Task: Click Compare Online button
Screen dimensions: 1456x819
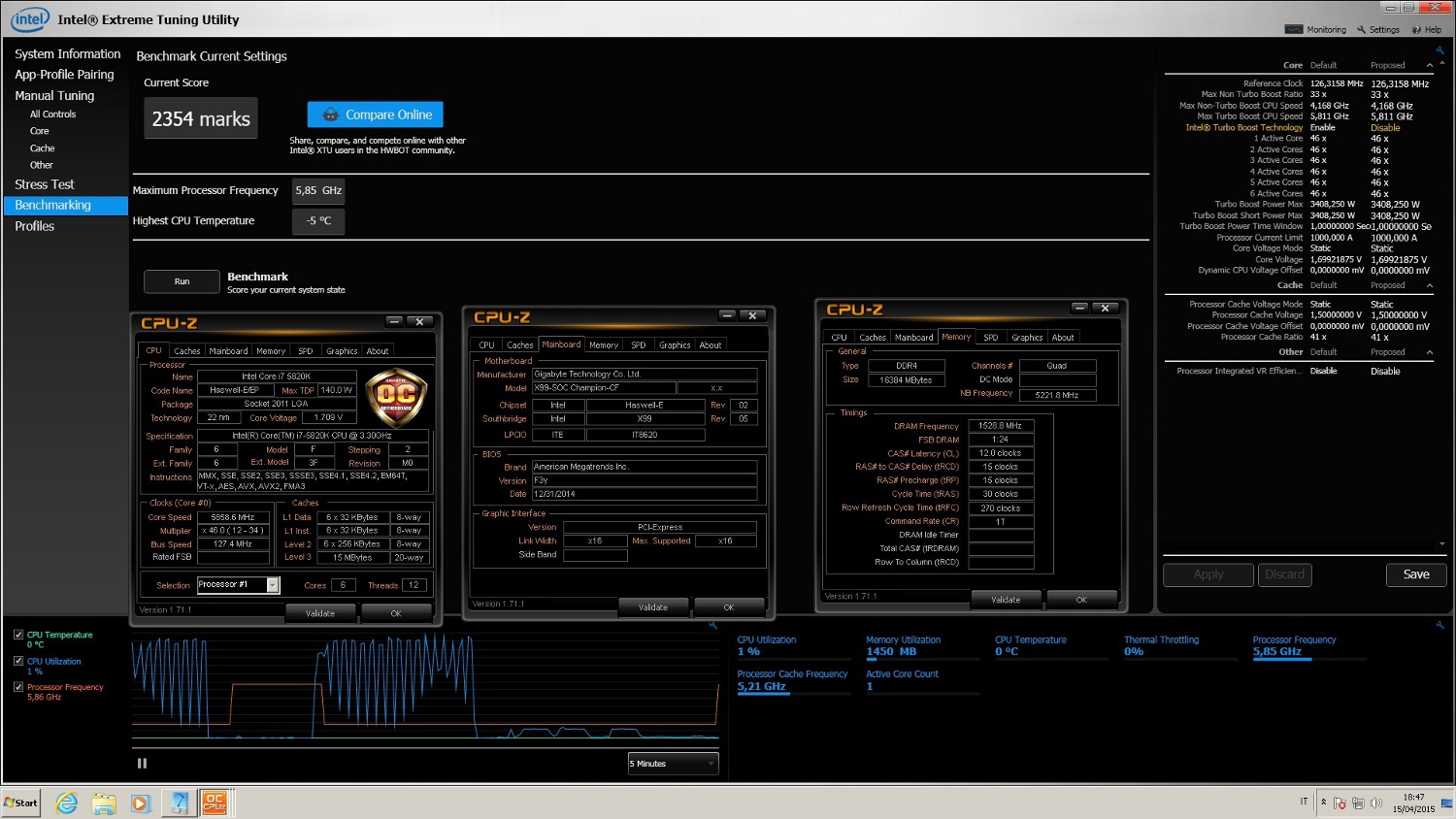Action: click(x=376, y=115)
